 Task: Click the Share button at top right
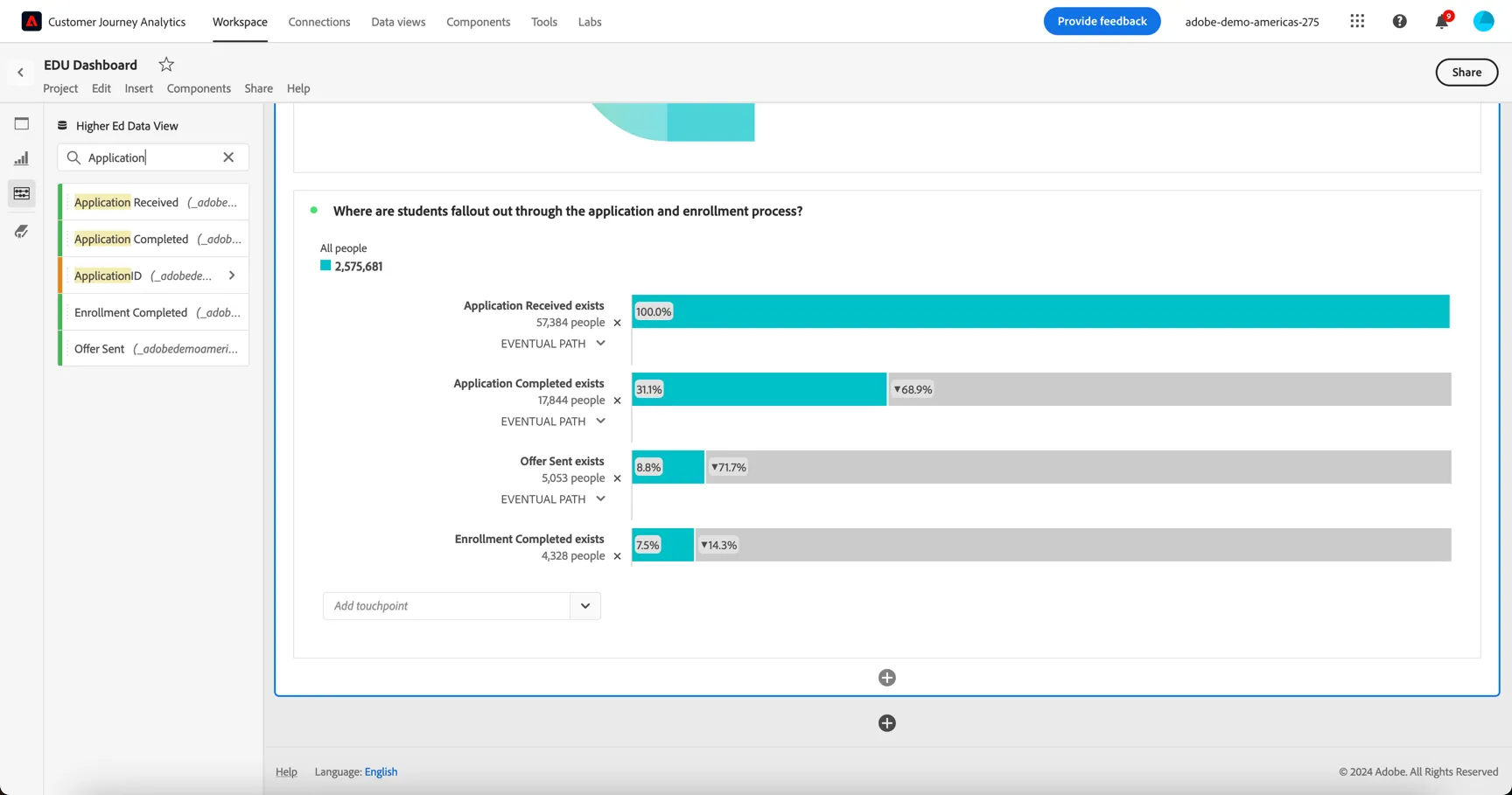click(x=1466, y=73)
